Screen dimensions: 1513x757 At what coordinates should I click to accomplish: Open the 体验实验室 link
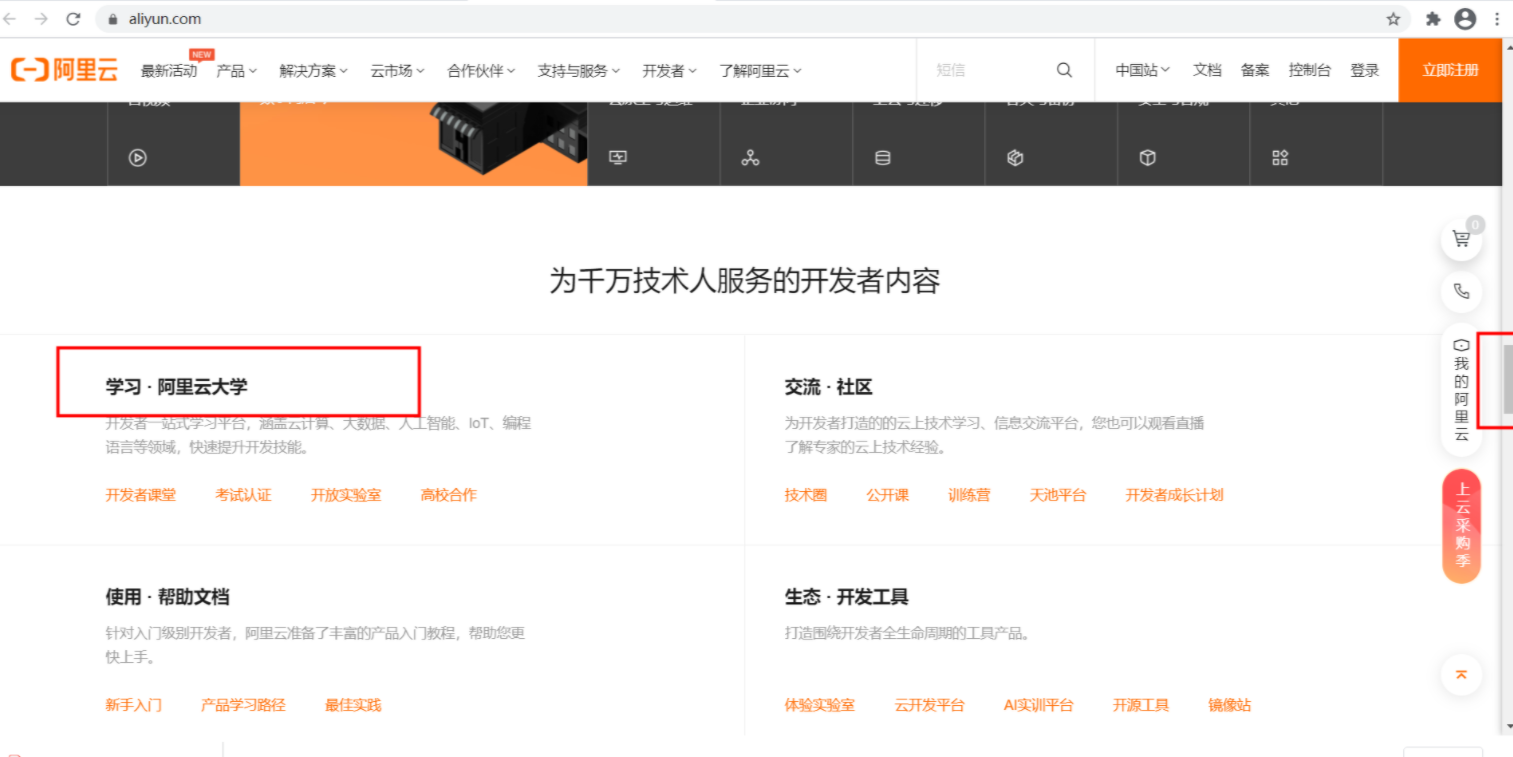tap(820, 705)
